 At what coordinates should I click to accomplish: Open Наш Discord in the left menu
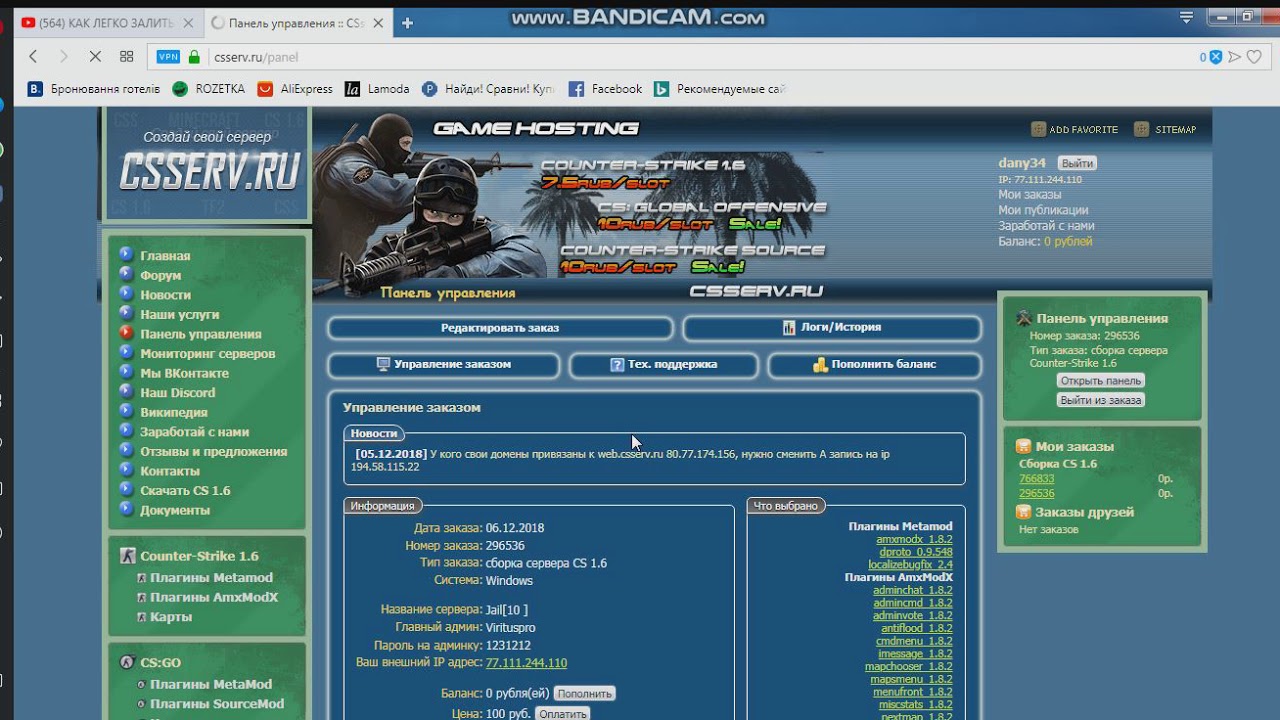coord(178,393)
